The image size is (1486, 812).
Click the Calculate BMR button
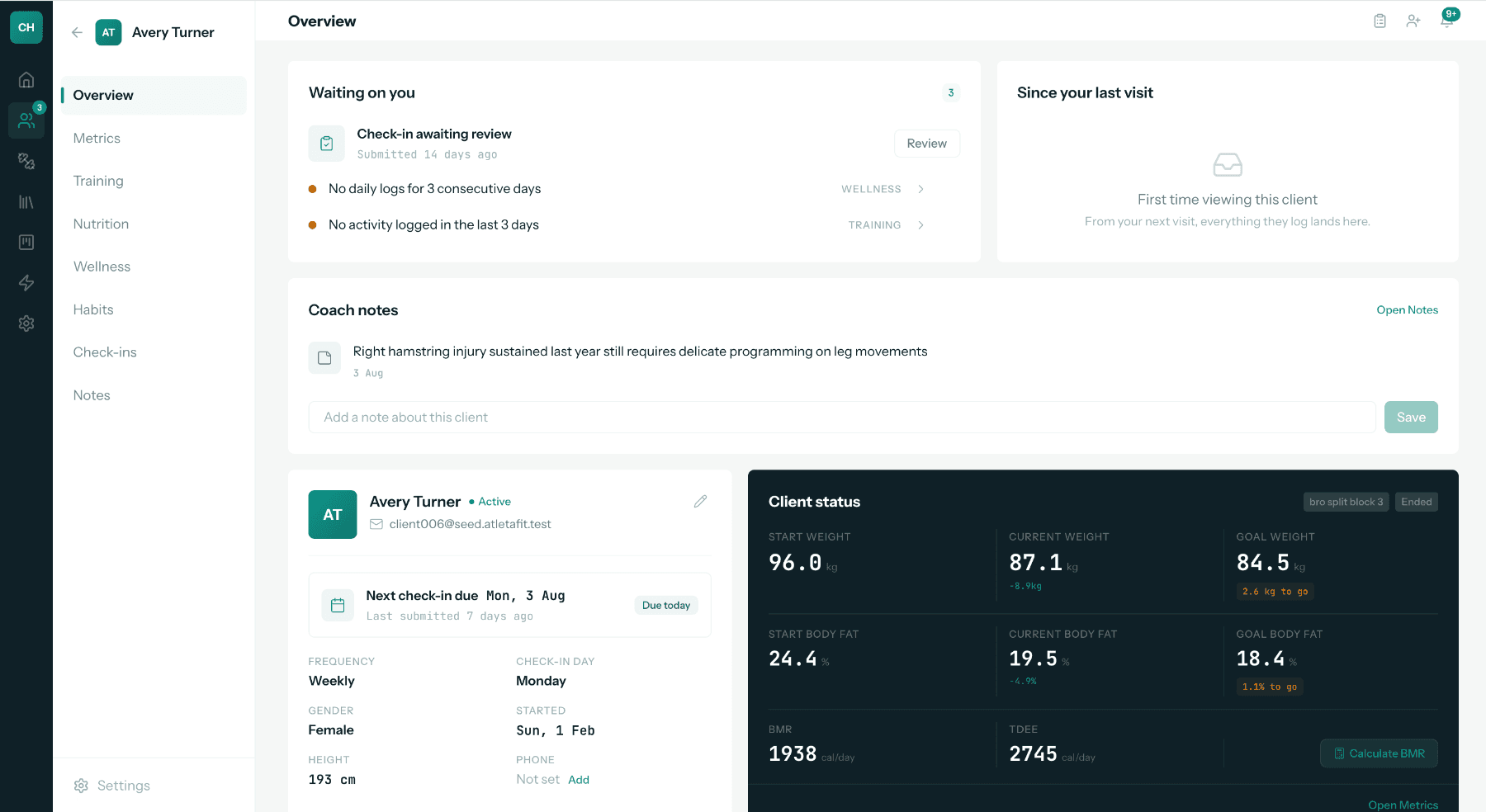point(1379,753)
